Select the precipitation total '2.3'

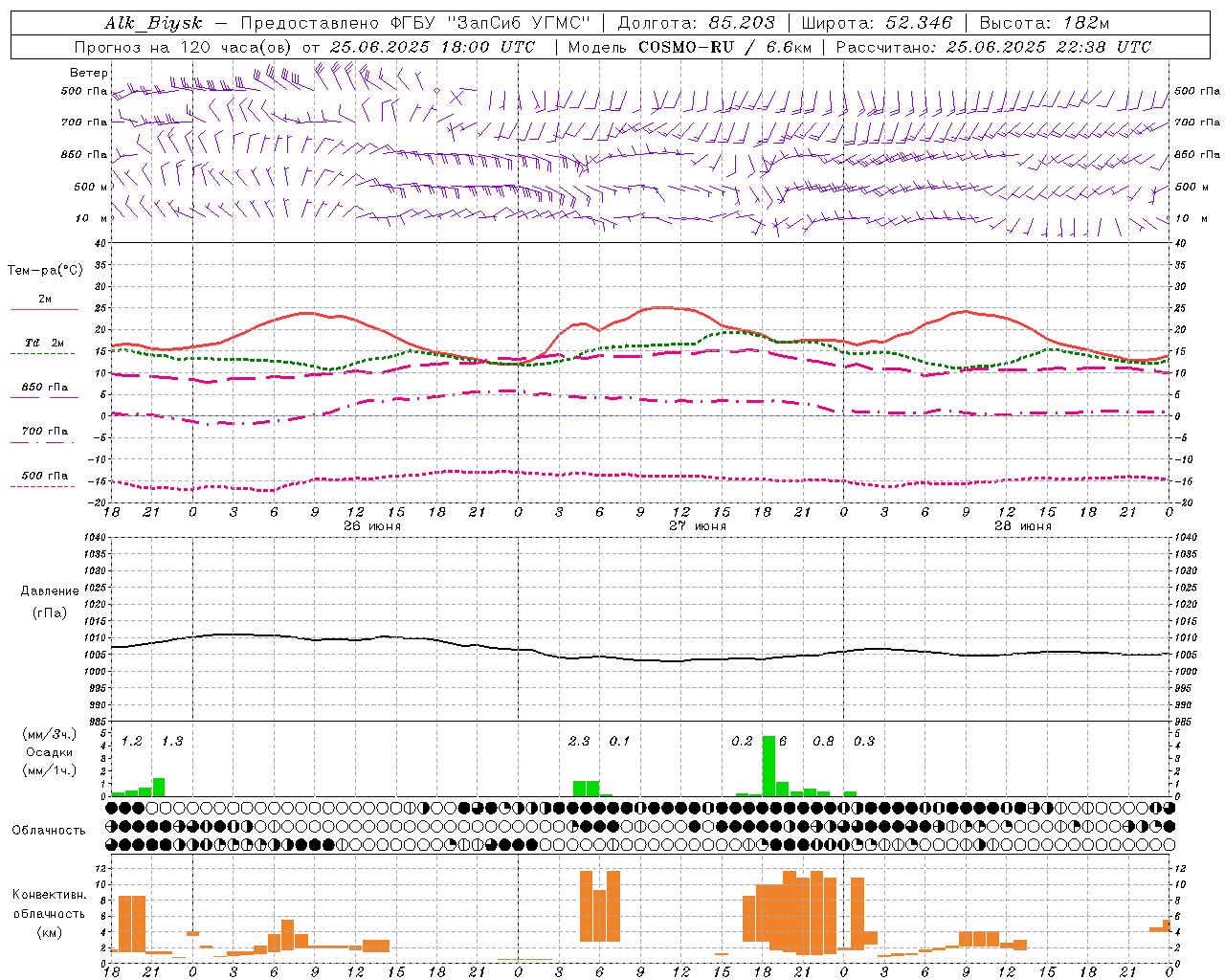coord(579,742)
